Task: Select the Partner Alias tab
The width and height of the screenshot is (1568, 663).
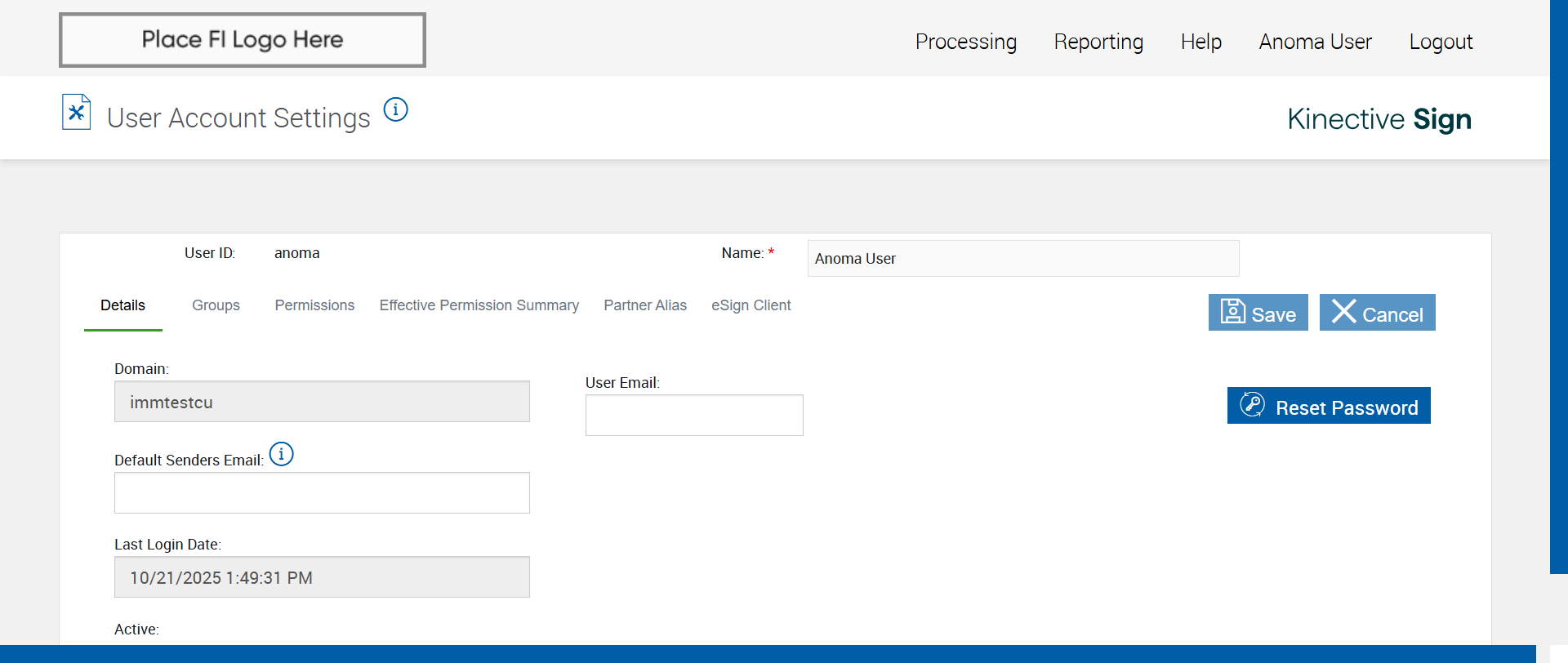Action: point(644,305)
